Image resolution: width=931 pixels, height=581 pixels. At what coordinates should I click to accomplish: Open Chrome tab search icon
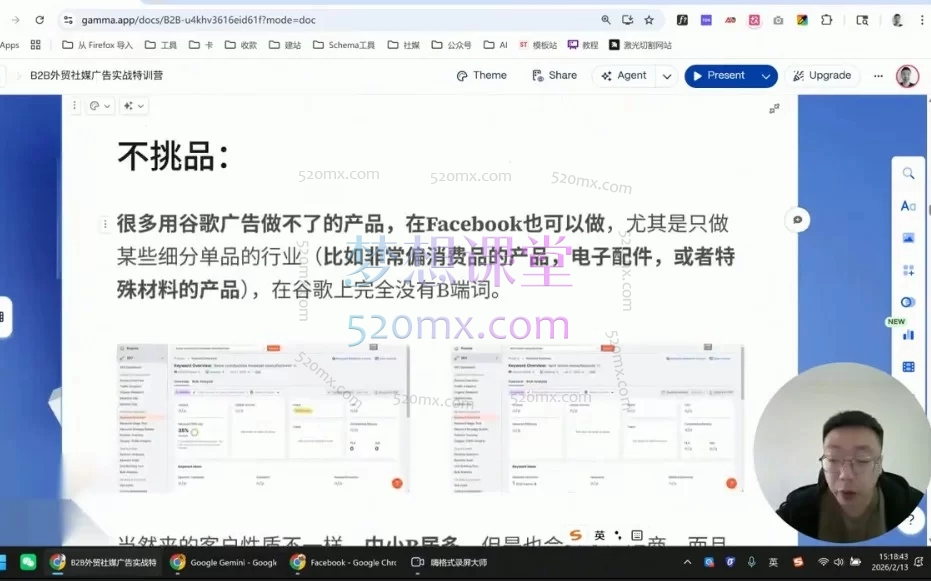862,20
